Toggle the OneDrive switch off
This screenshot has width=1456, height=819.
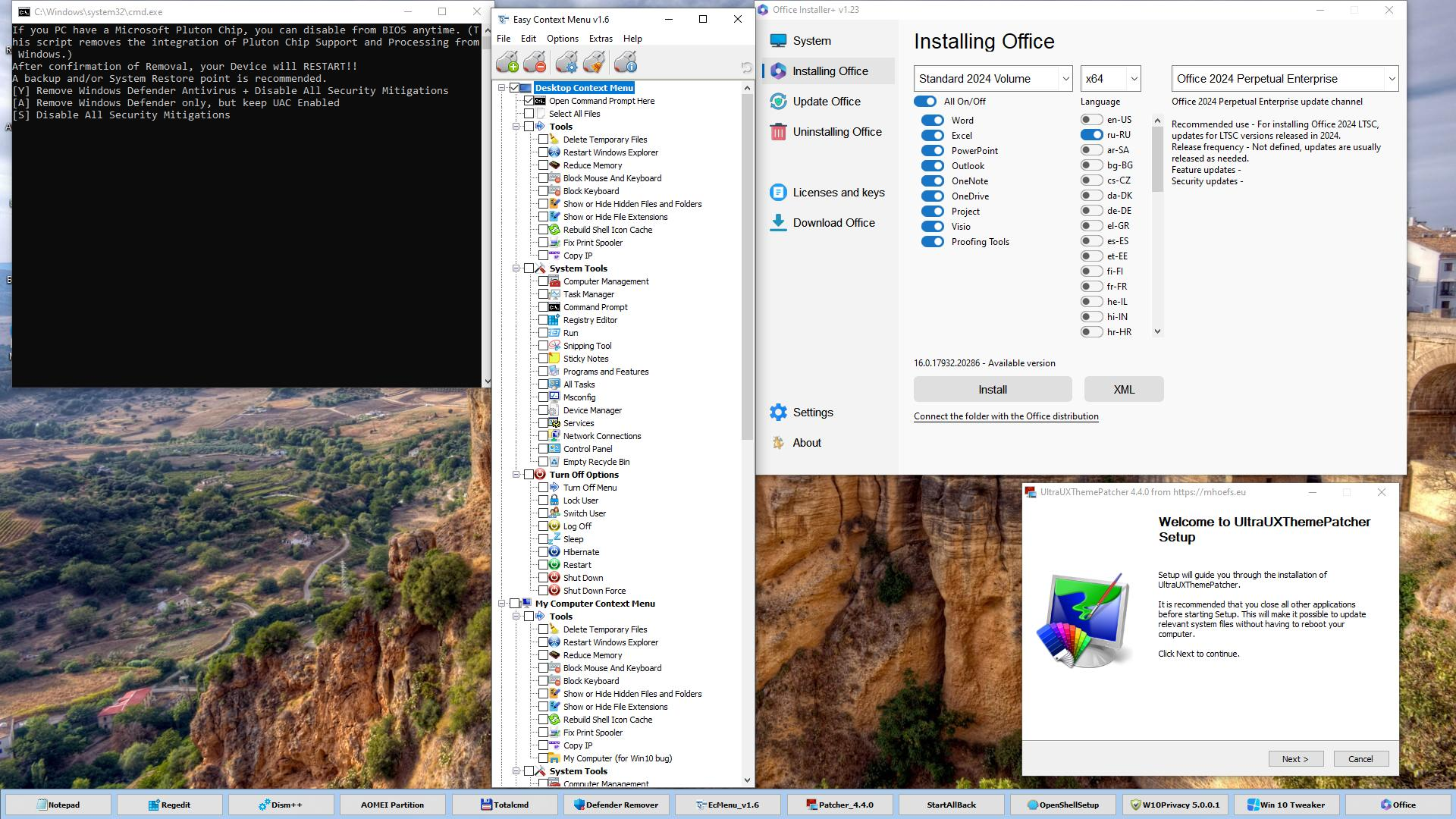click(x=932, y=196)
